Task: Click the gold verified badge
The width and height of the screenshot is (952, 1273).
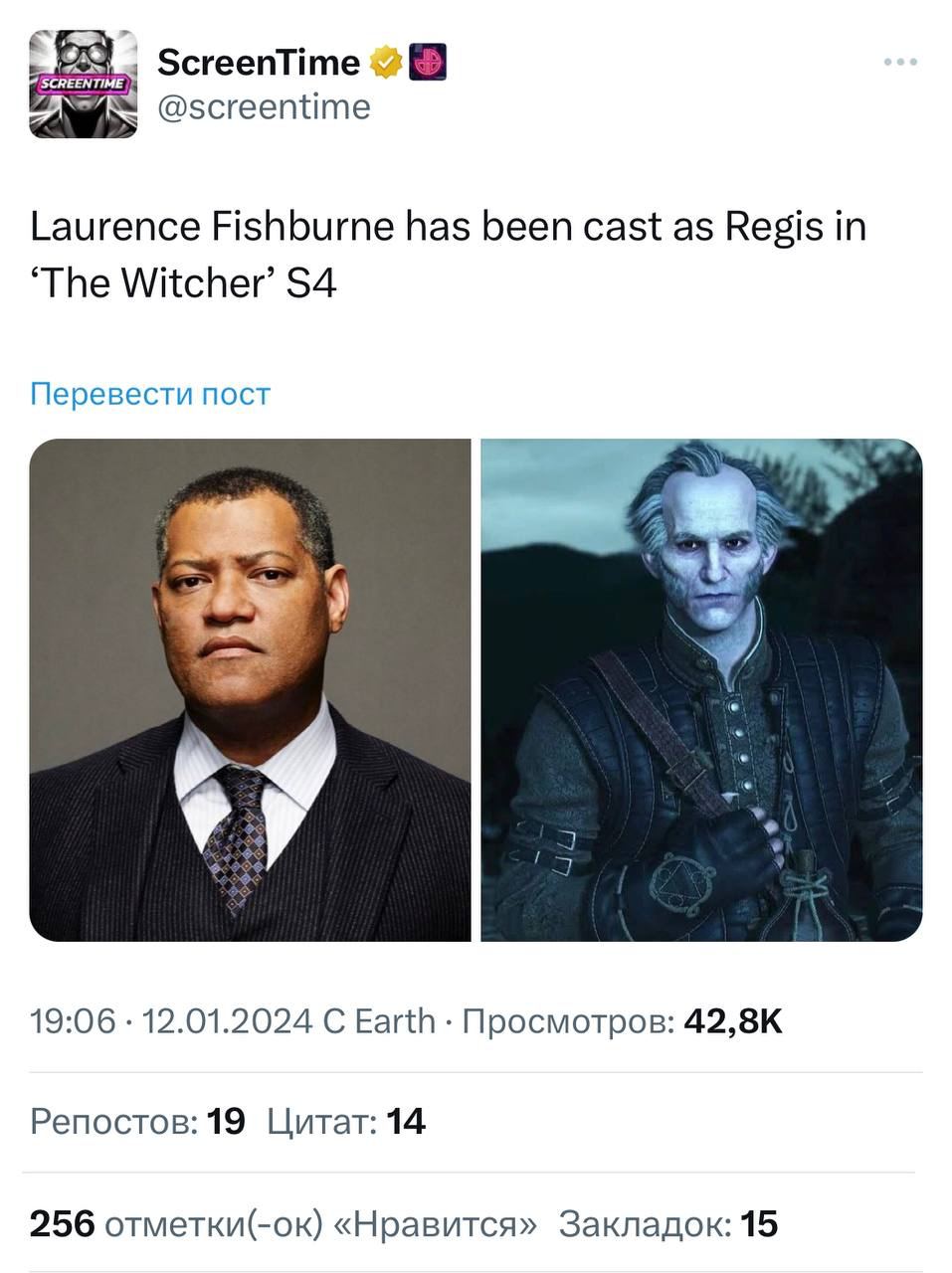Action: pyautogui.click(x=386, y=63)
